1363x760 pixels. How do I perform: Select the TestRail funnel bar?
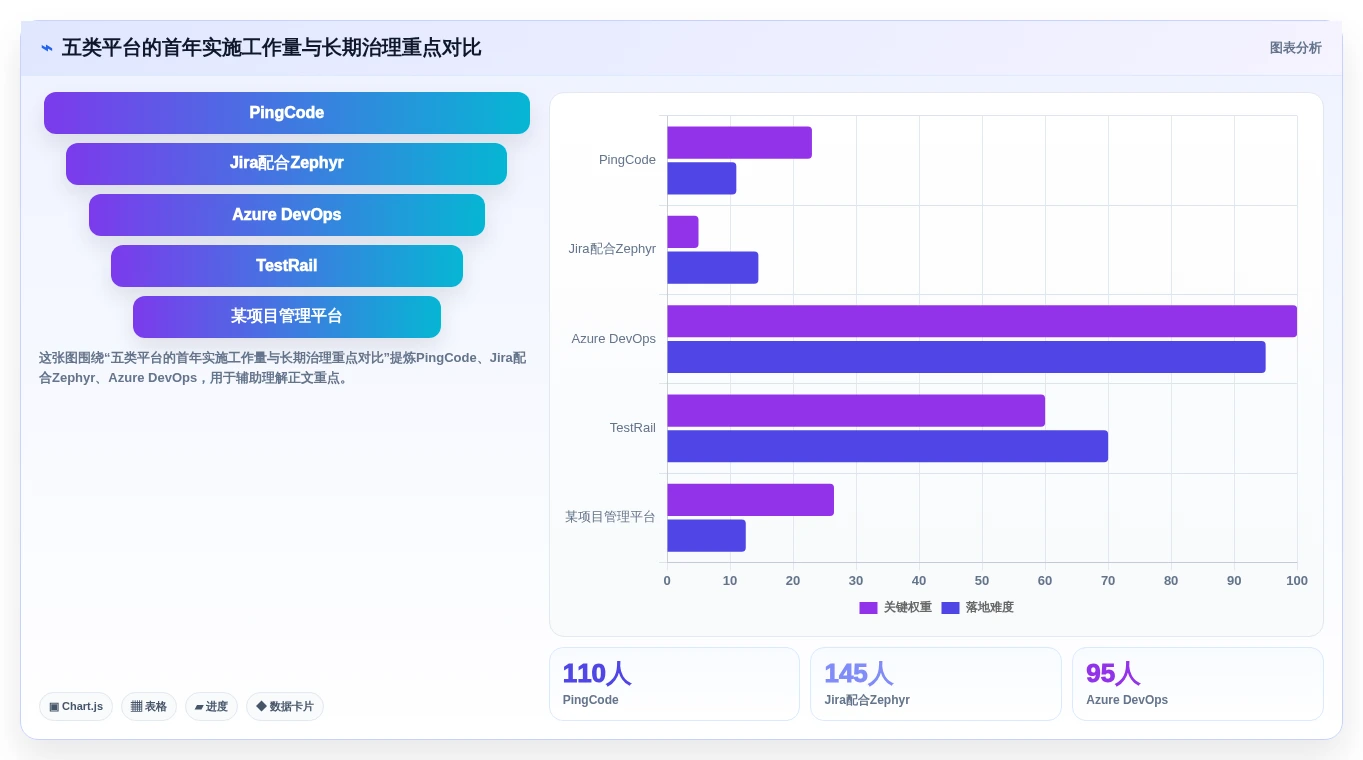coord(287,266)
